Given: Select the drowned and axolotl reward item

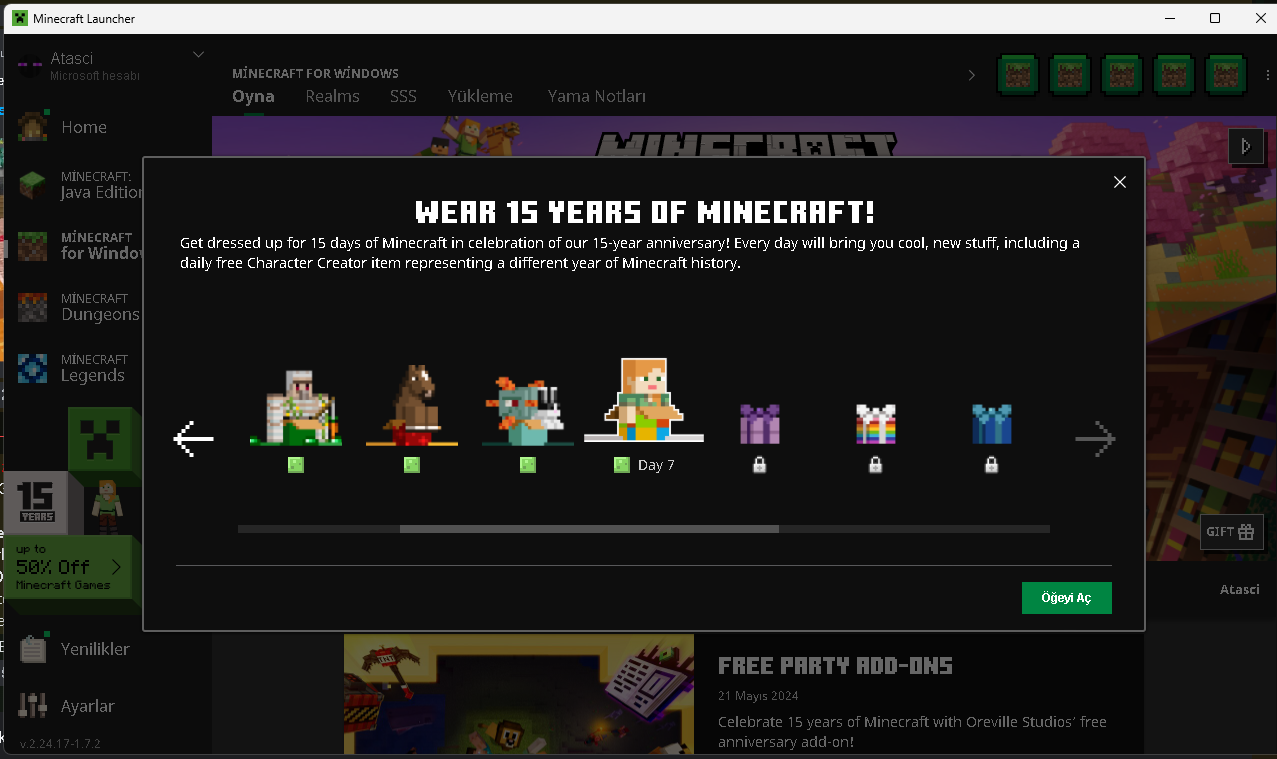Looking at the screenshot, I should tap(528, 410).
